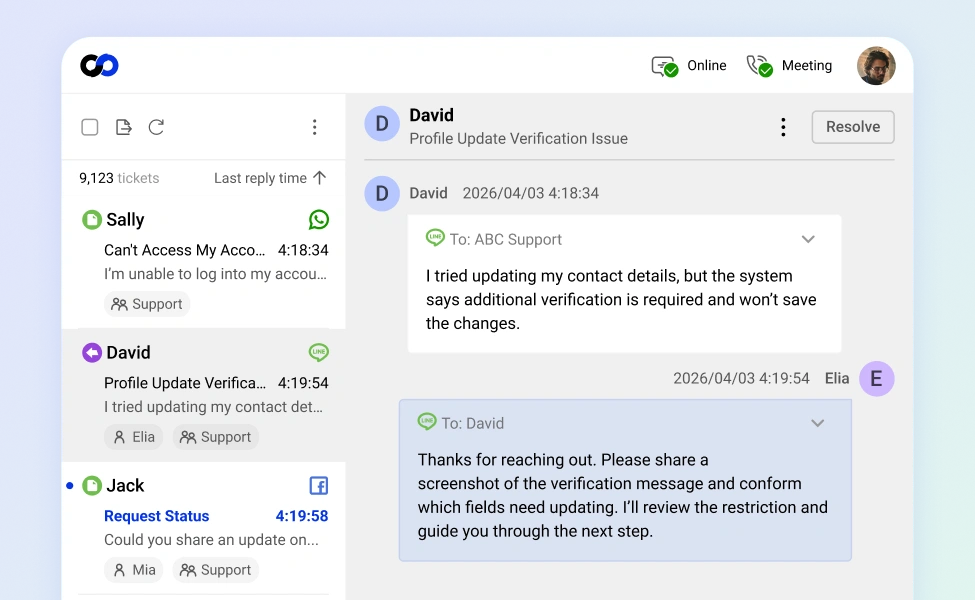Click the WhatsApp icon on Sally's ticket

pos(319,219)
